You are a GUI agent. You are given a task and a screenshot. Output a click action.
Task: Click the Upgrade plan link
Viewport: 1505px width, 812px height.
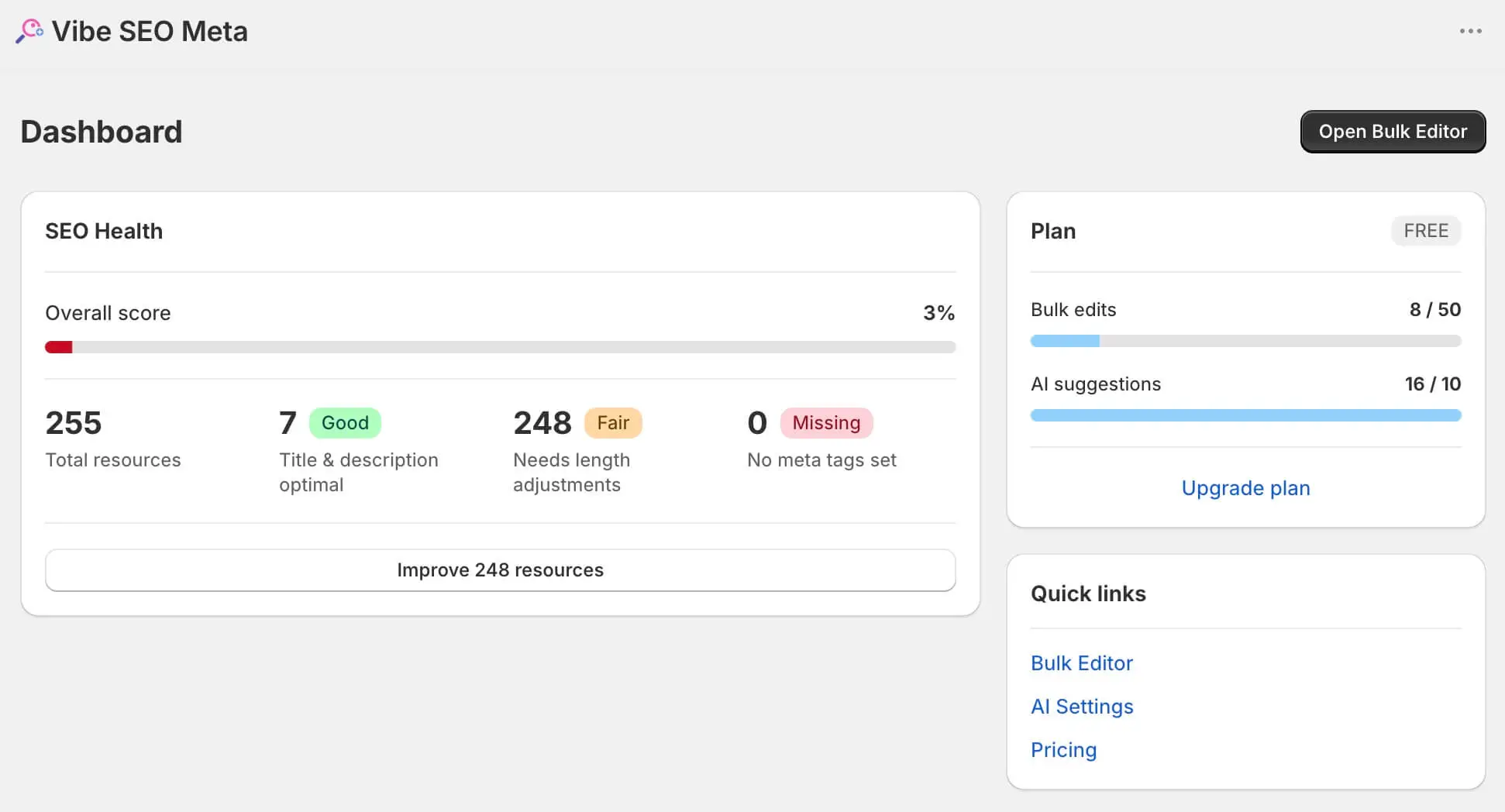[1245, 488]
